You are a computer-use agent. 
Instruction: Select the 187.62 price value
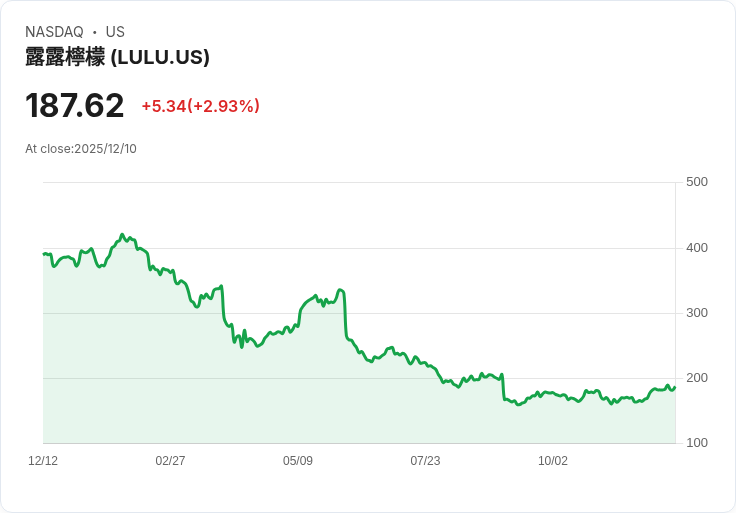[x=75, y=106]
